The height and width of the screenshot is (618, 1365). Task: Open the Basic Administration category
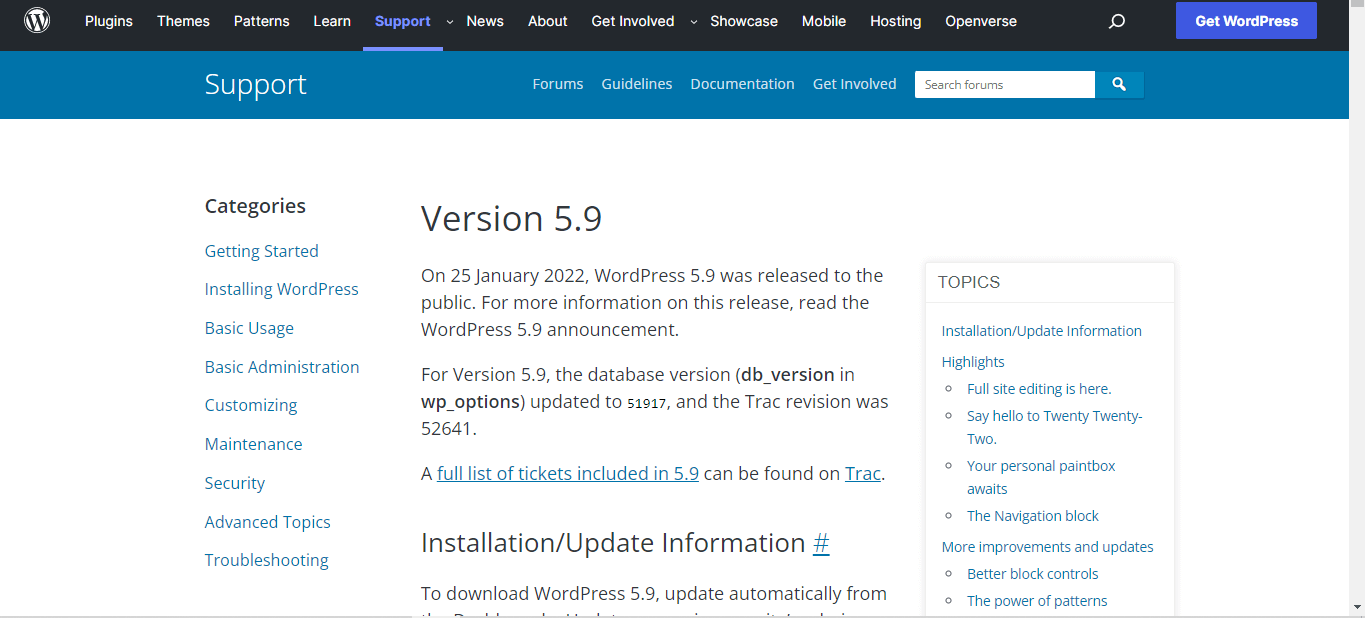coord(282,367)
